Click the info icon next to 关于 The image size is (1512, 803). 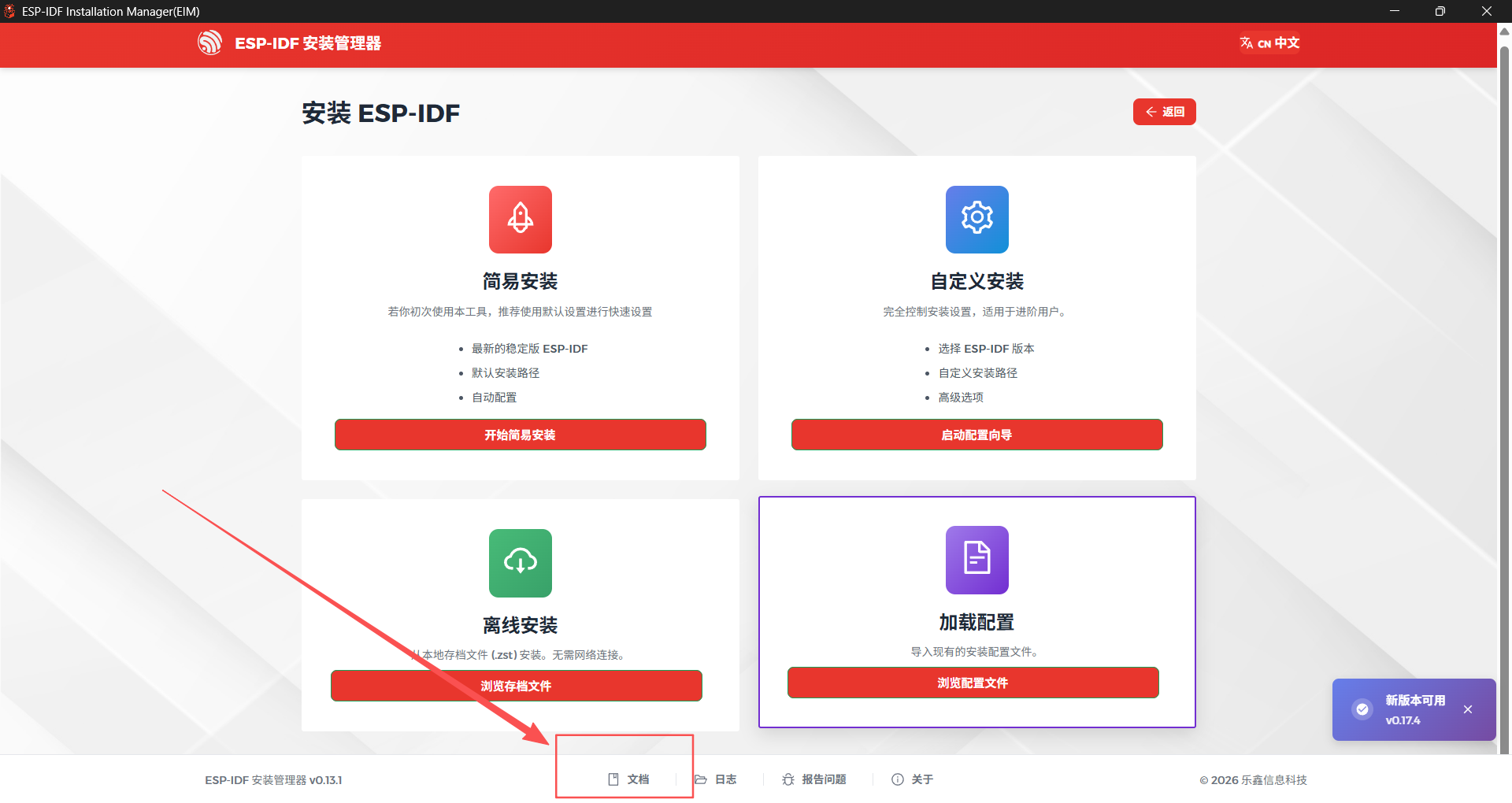[x=898, y=779]
